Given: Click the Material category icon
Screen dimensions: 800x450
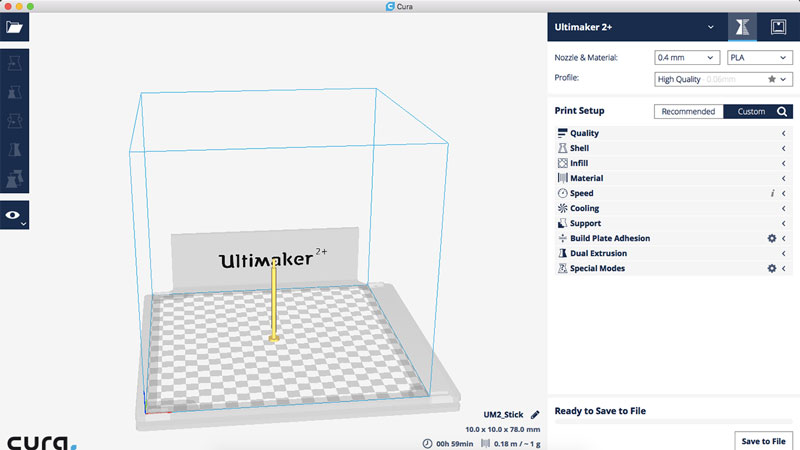Looking at the screenshot, I should tap(562, 178).
